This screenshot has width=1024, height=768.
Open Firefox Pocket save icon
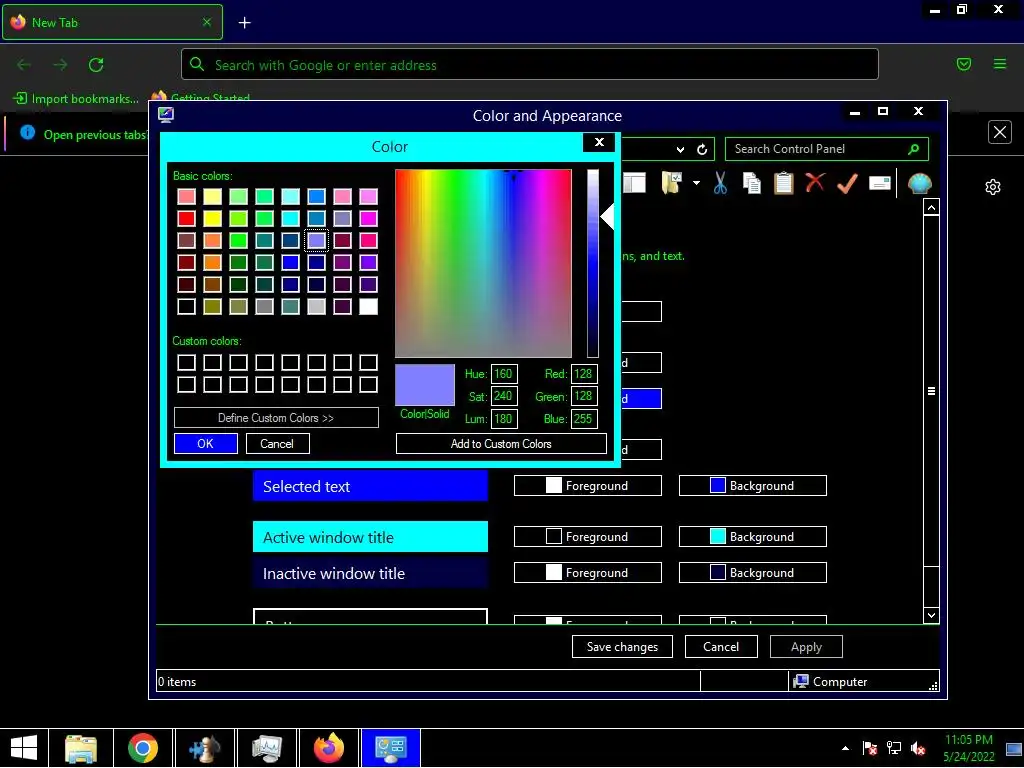[963, 64]
